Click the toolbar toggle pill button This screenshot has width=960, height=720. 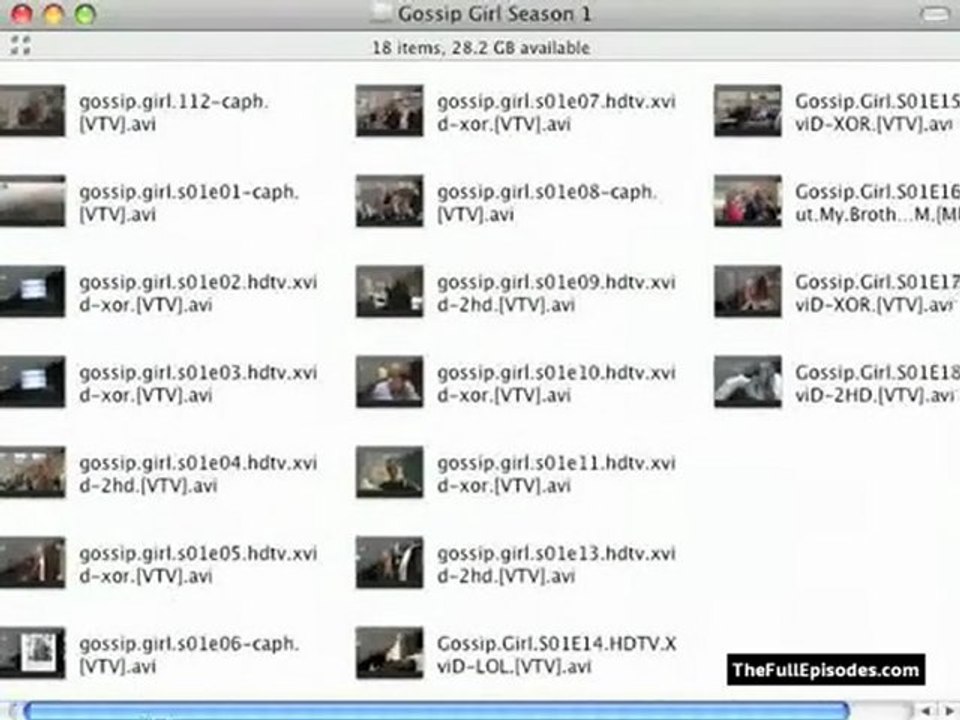coord(934,13)
